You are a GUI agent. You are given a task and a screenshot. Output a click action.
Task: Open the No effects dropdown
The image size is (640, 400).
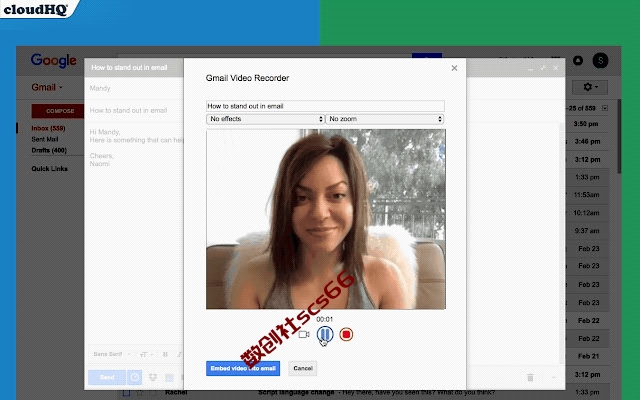[265, 119]
